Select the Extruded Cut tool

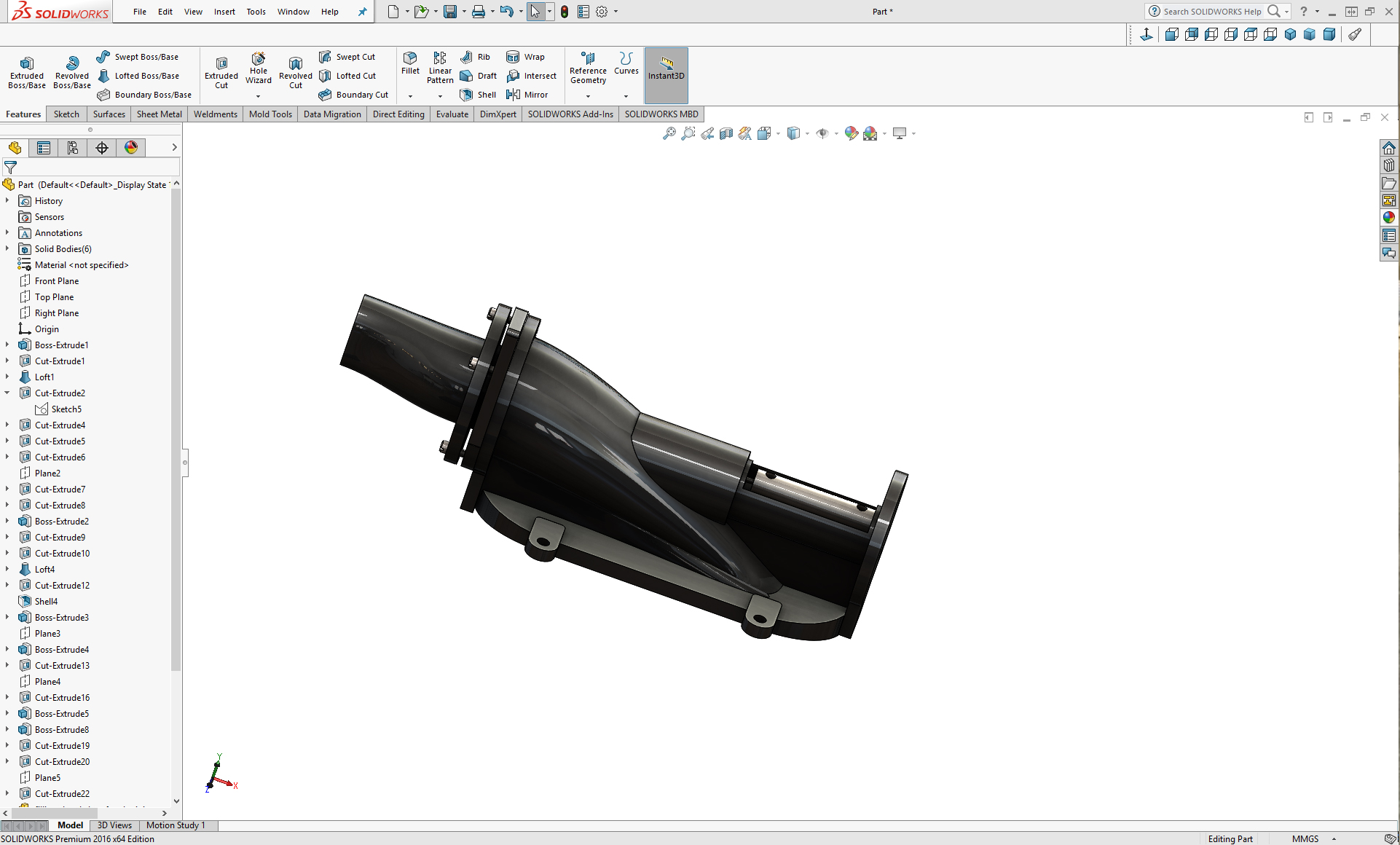coord(221,74)
